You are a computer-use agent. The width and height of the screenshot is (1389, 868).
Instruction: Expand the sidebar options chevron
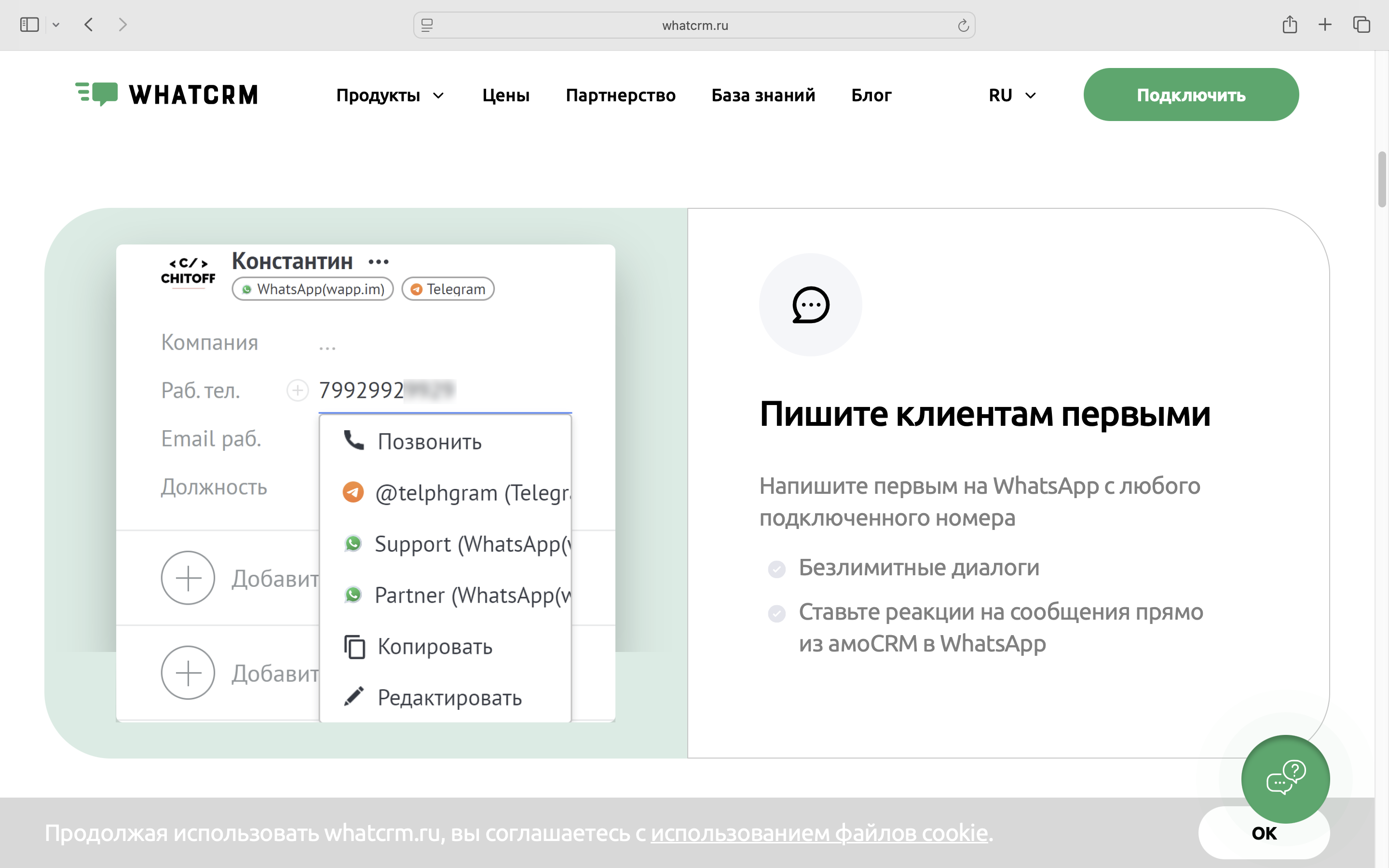click(x=55, y=25)
